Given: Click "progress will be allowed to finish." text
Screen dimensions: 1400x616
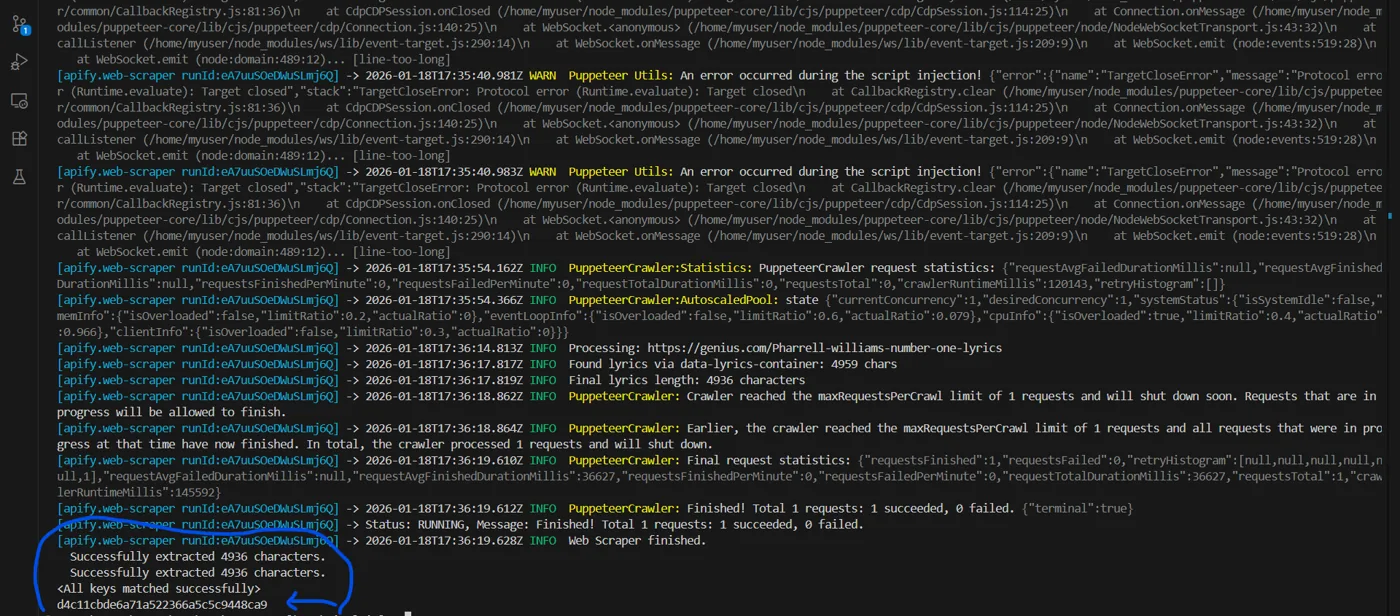Looking at the screenshot, I should click(x=172, y=412).
